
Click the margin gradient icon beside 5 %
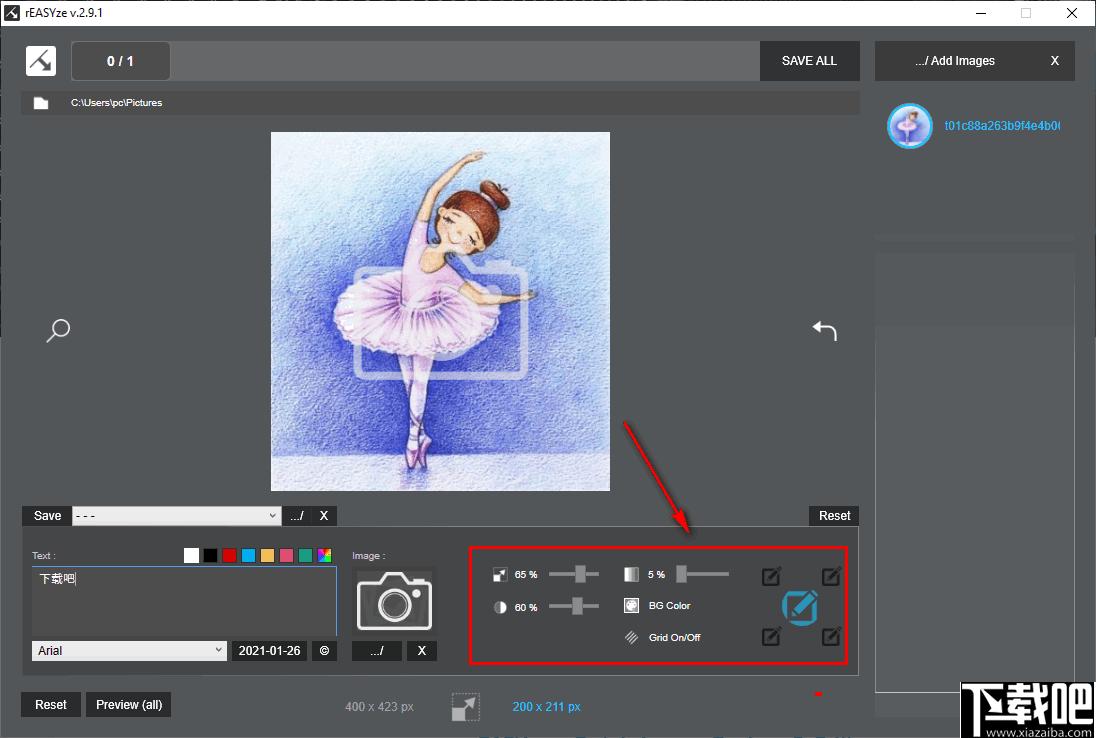(631, 574)
